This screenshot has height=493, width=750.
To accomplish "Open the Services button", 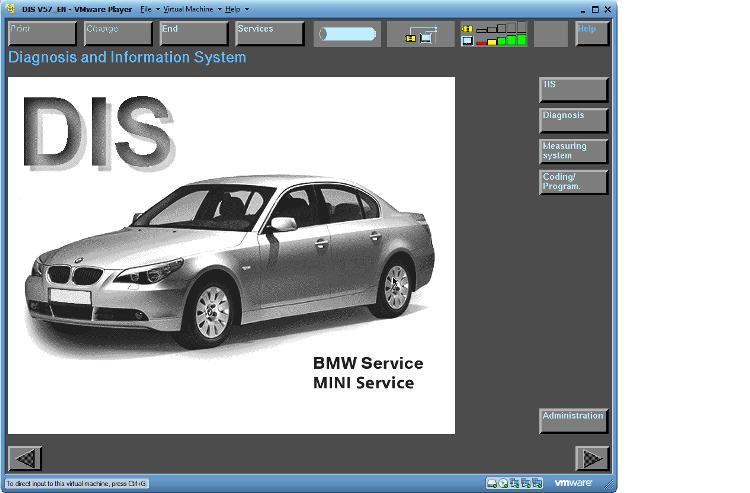I will pyautogui.click(x=270, y=33).
